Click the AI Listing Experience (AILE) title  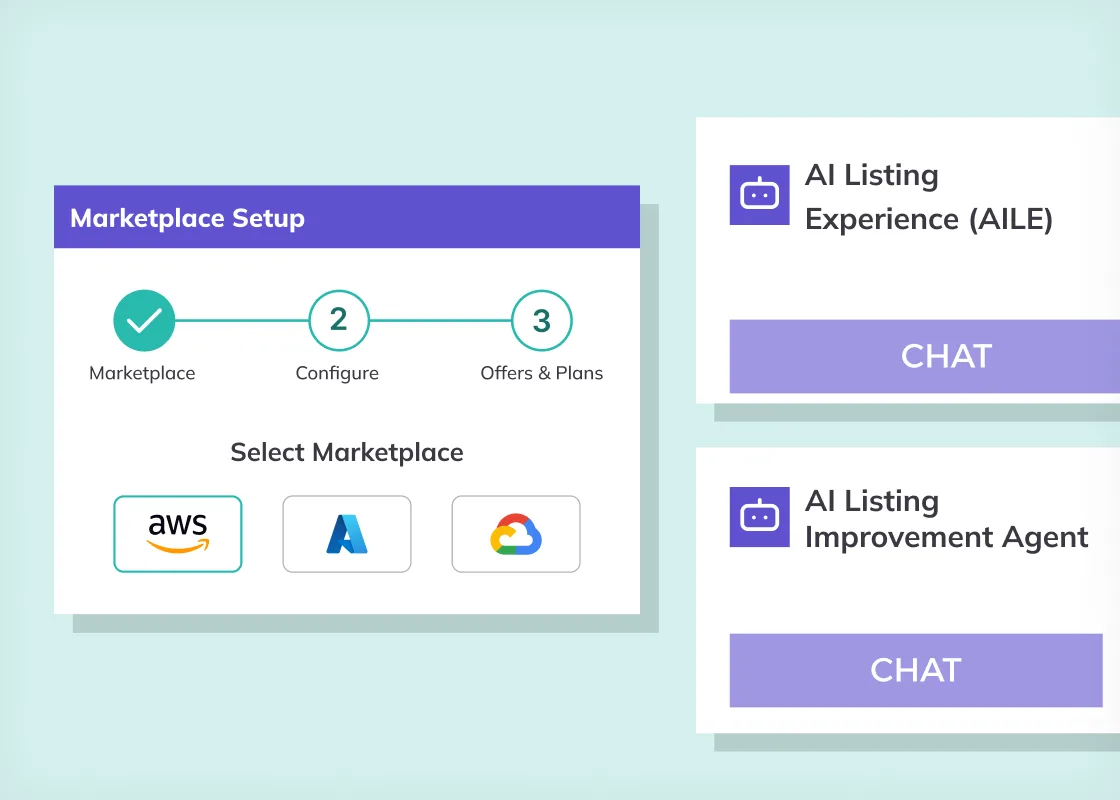pos(929,197)
